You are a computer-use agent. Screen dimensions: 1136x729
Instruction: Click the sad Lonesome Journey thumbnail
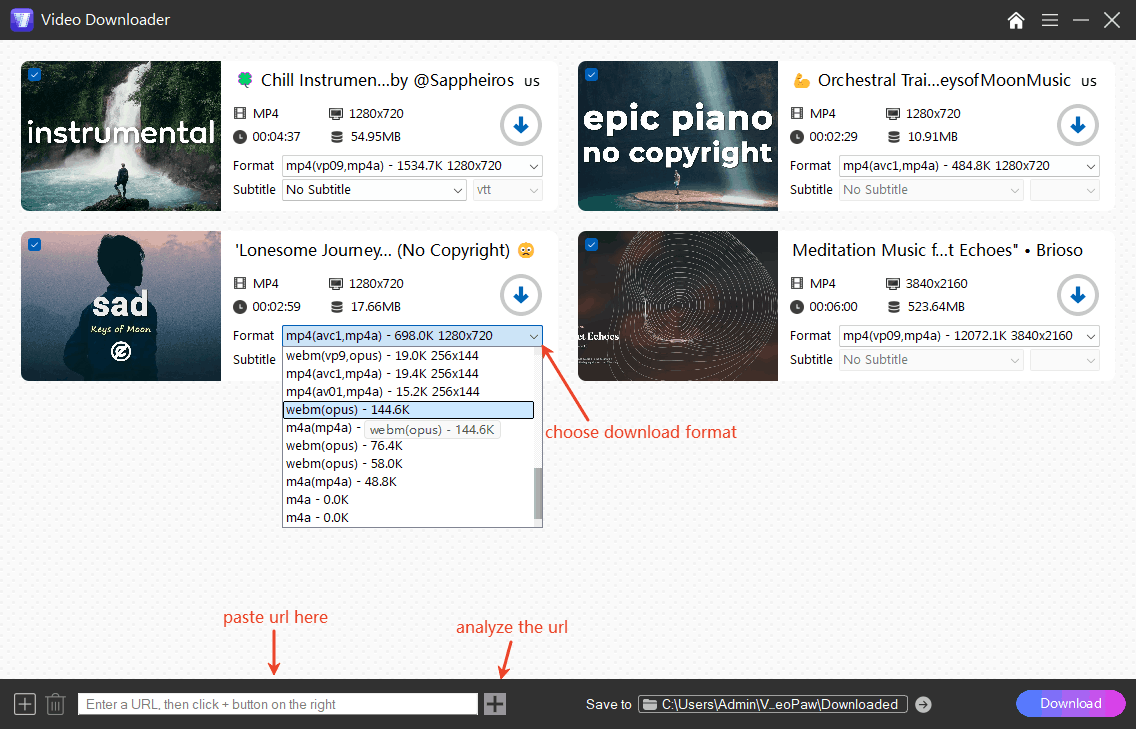121,306
